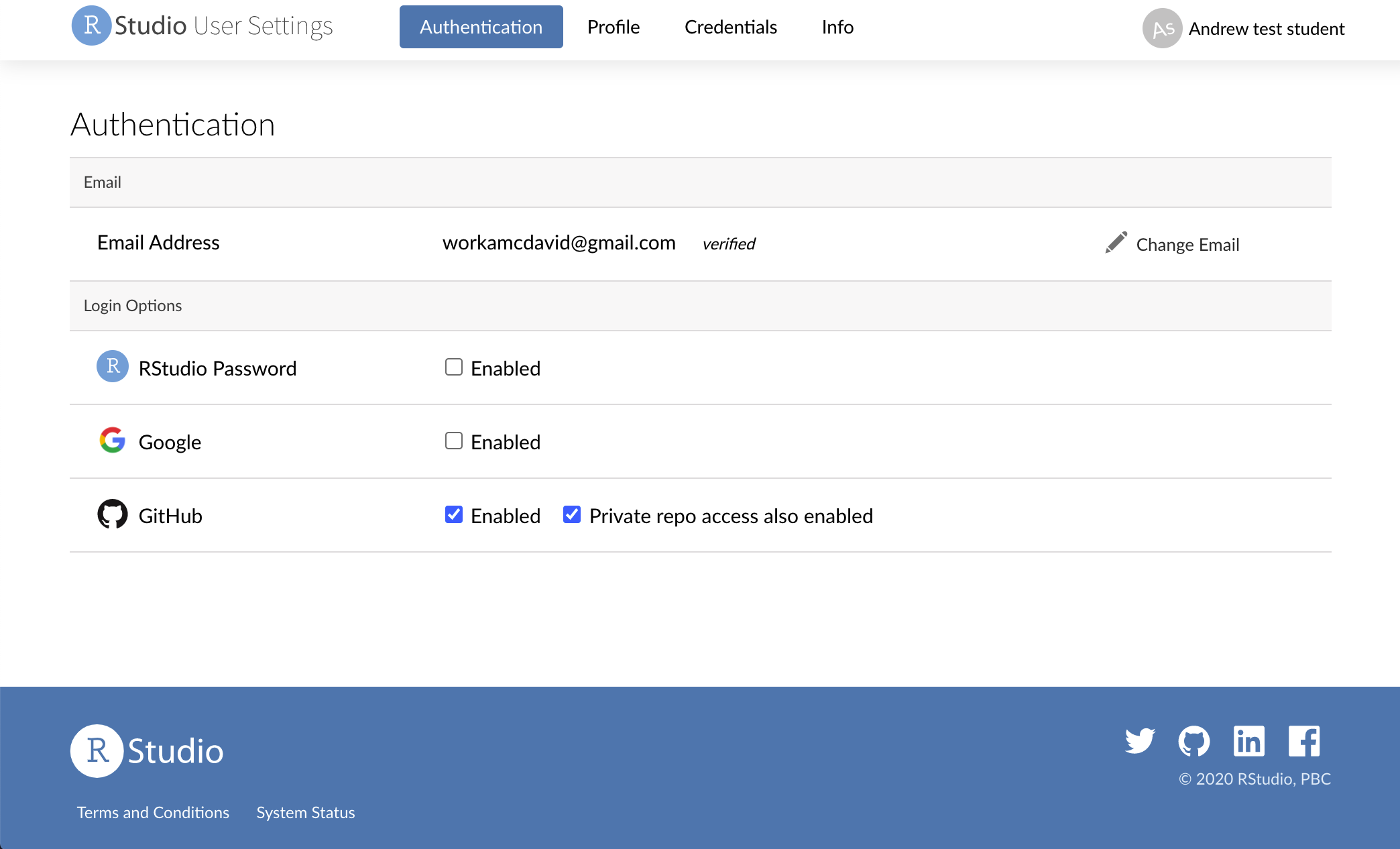Enable RStudio Password login checkbox
The width and height of the screenshot is (1400, 849).
pos(454,367)
